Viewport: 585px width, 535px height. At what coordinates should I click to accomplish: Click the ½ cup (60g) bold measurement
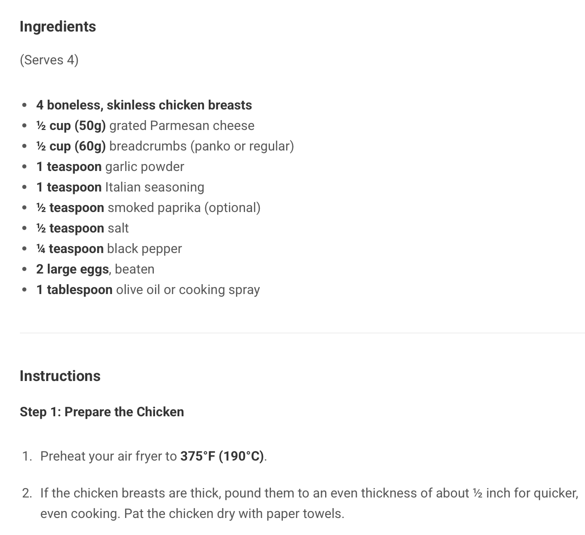coord(71,146)
